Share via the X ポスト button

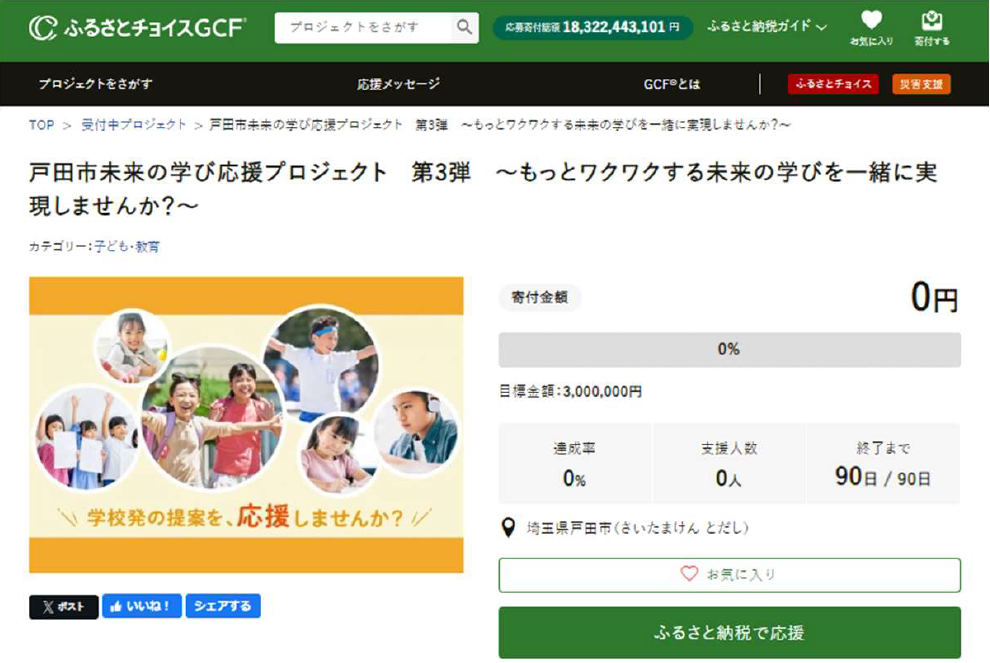64,606
